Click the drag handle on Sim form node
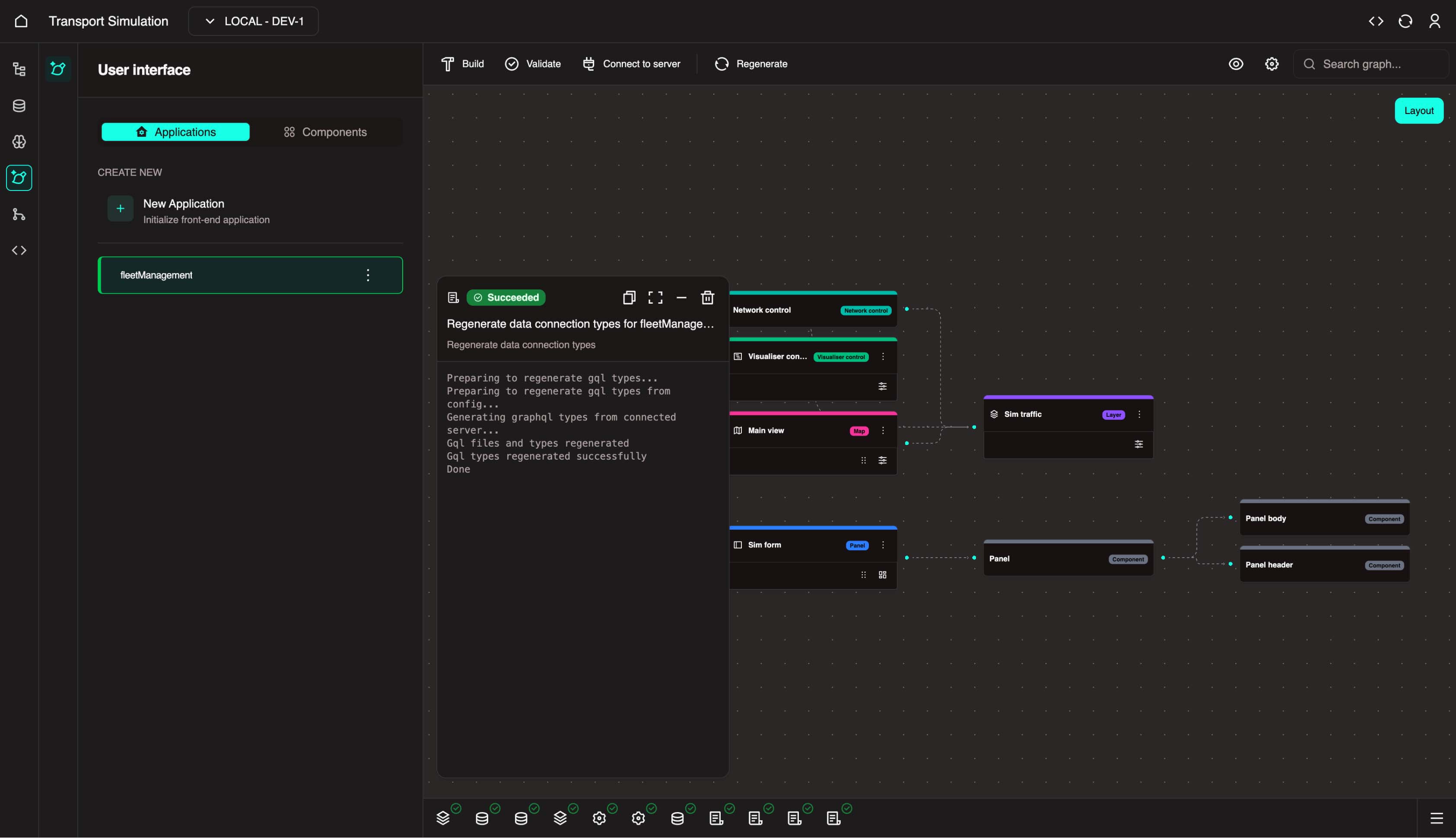1456x838 pixels. [863, 575]
